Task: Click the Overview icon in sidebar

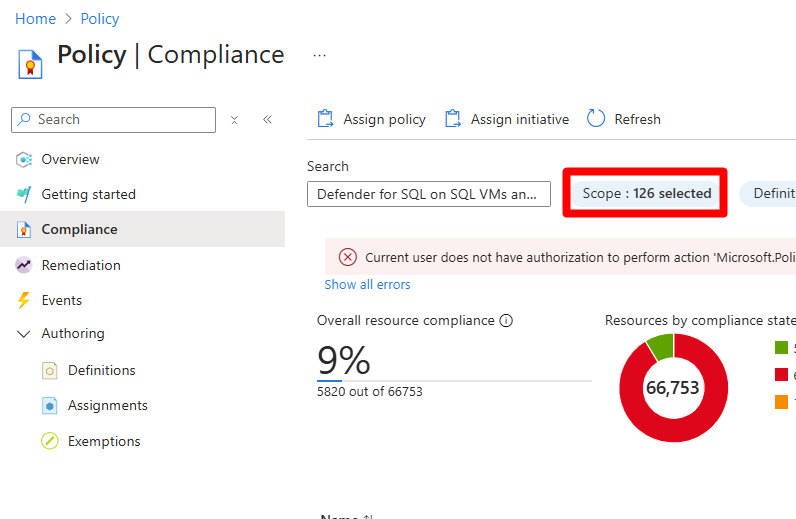Action: [24, 159]
